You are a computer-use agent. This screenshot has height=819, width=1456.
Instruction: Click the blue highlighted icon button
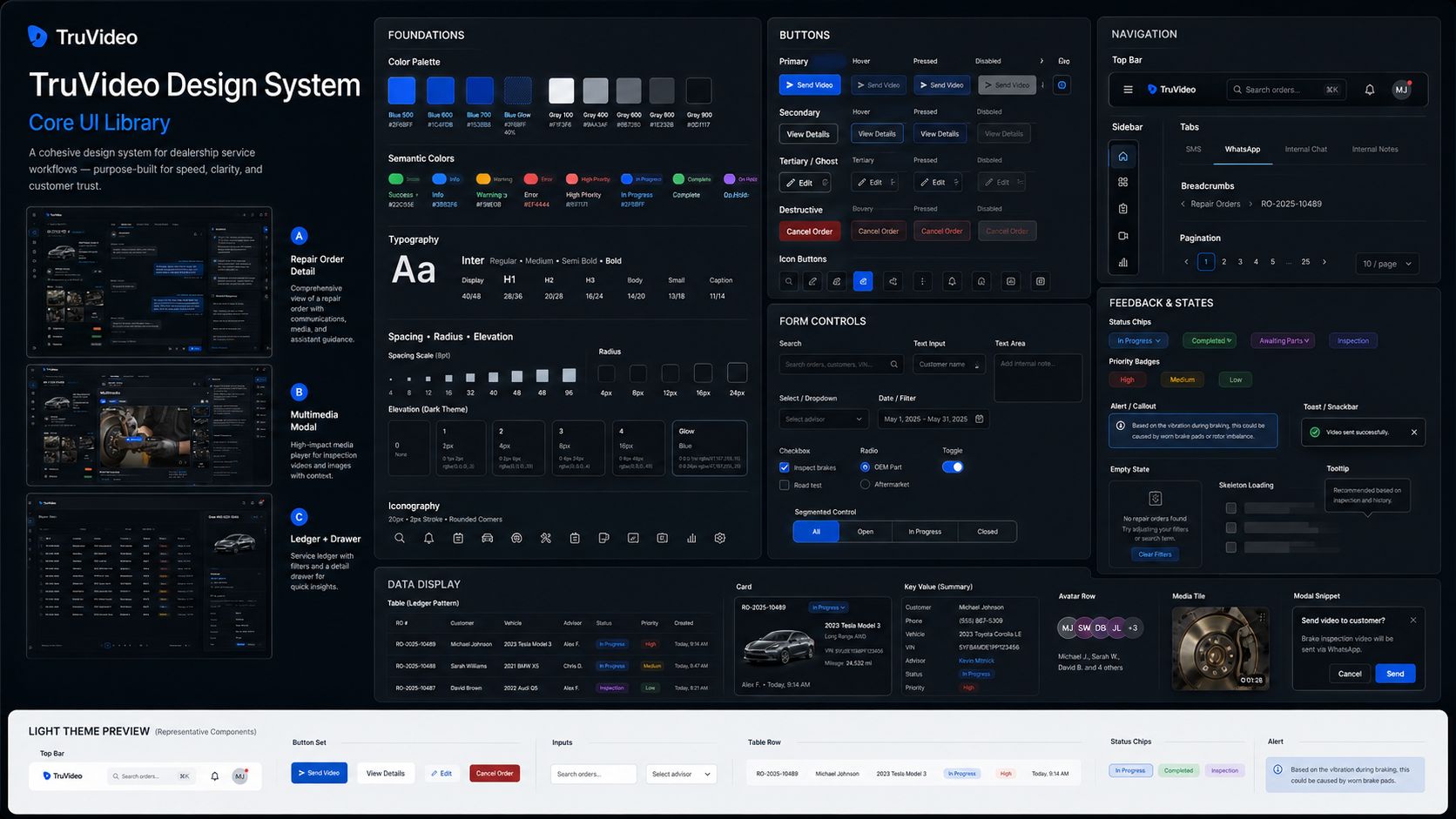(x=863, y=281)
